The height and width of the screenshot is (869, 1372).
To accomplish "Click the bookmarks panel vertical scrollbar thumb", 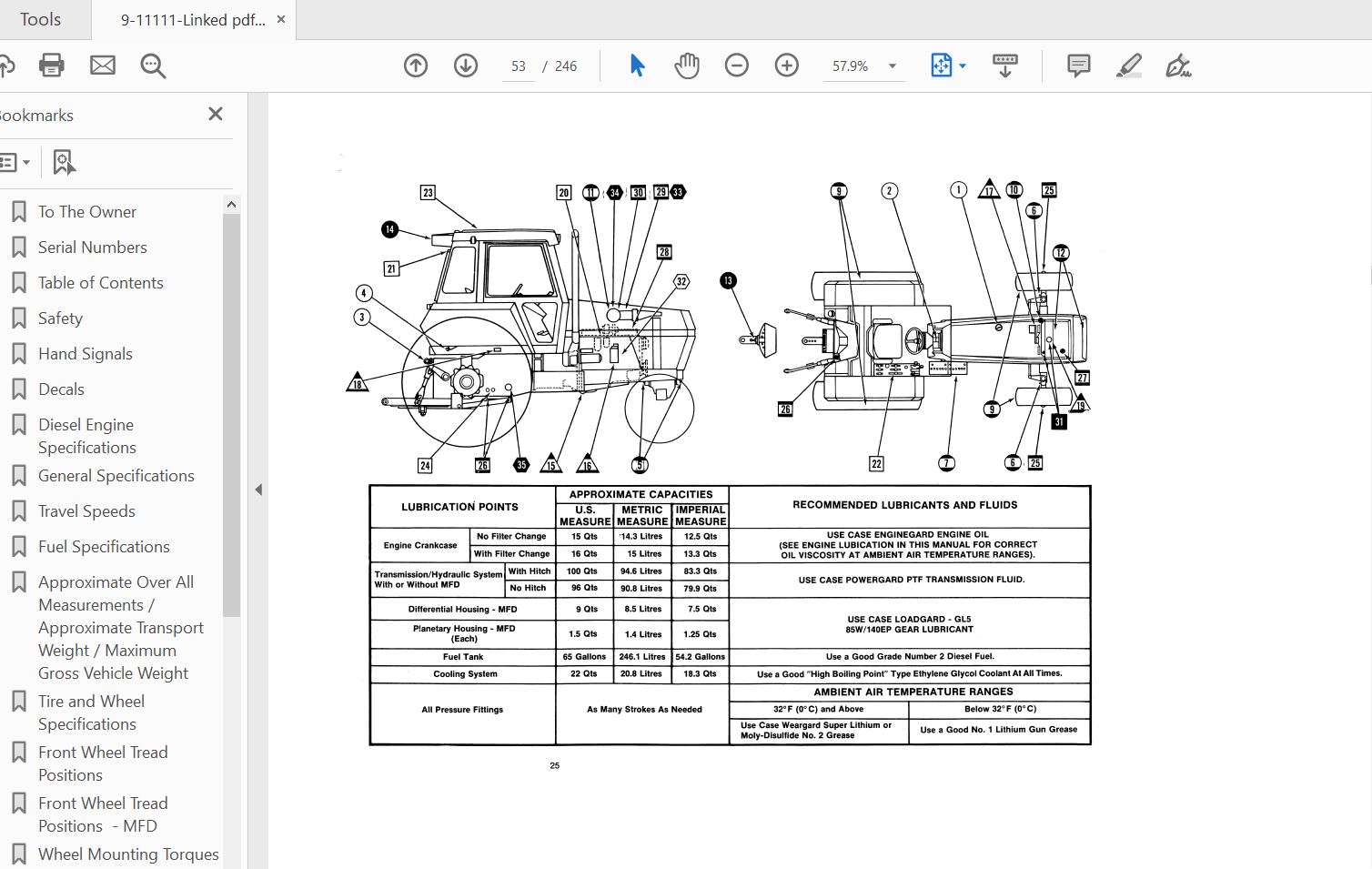I will (231, 415).
